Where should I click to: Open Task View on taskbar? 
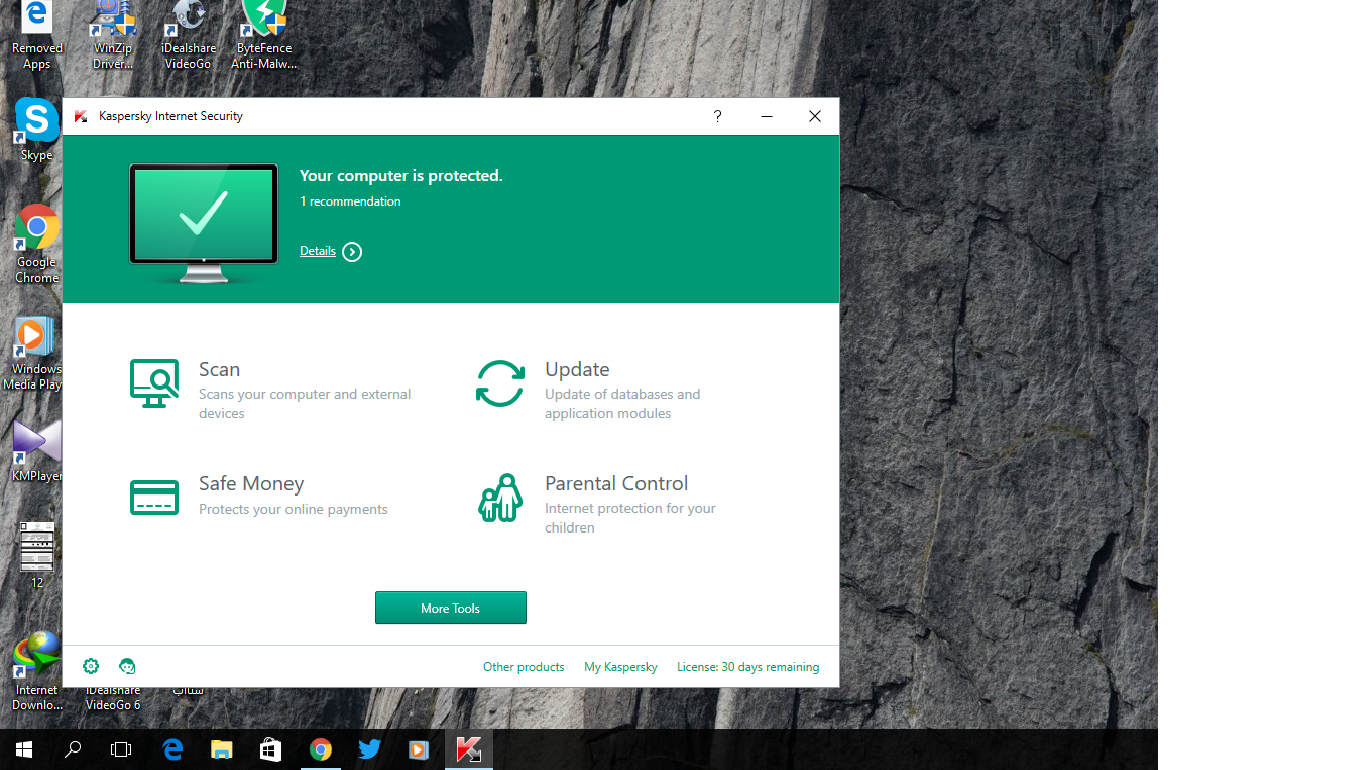(121, 749)
